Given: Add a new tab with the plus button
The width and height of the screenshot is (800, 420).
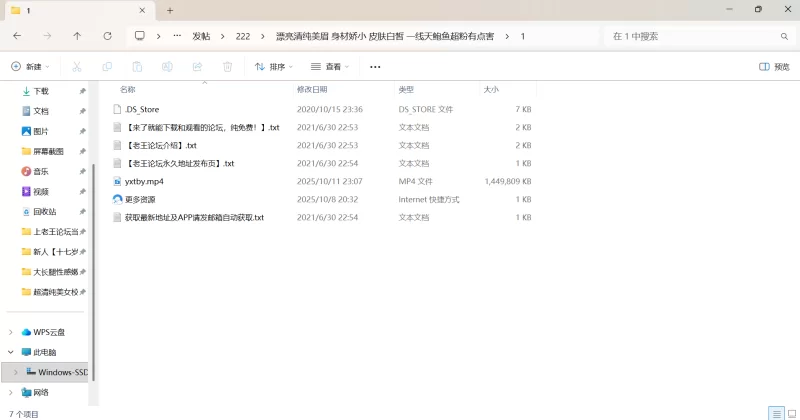Looking at the screenshot, I should point(170,10).
